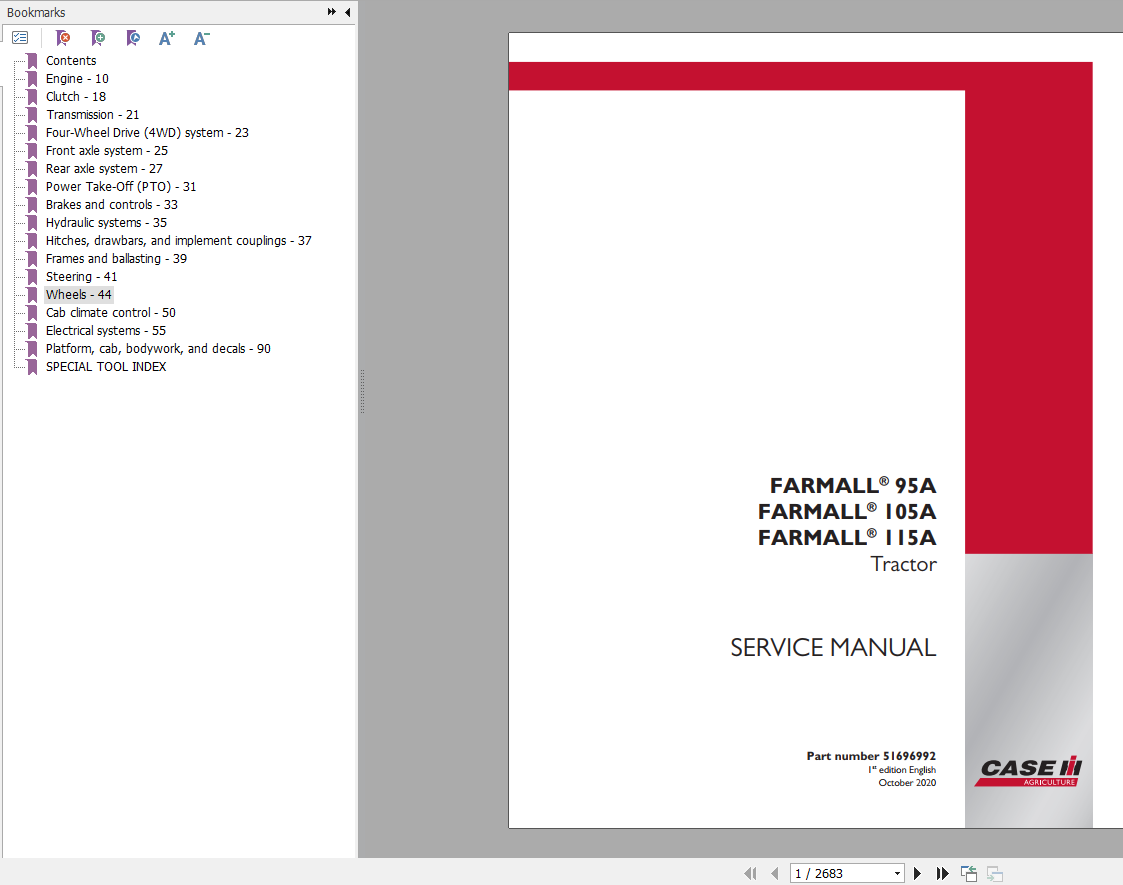The height and width of the screenshot is (885, 1123).
Task: Click the purple bookmark icon beside Steering - 41
Action: coord(32,276)
